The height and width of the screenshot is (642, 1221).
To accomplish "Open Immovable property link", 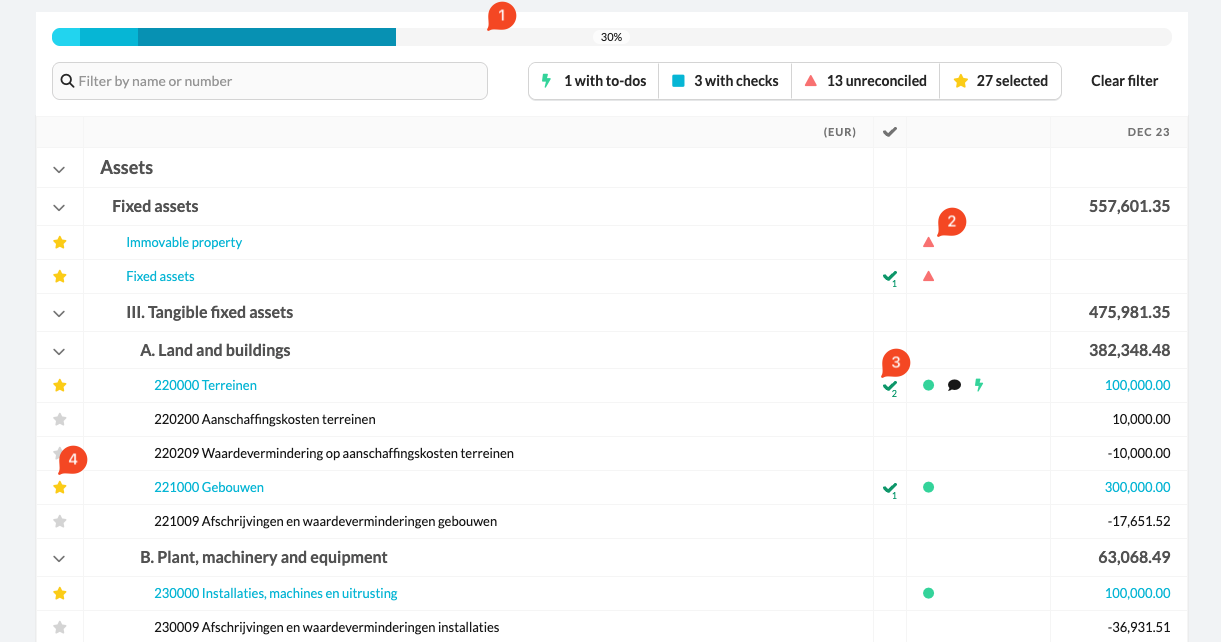I will [184, 242].
